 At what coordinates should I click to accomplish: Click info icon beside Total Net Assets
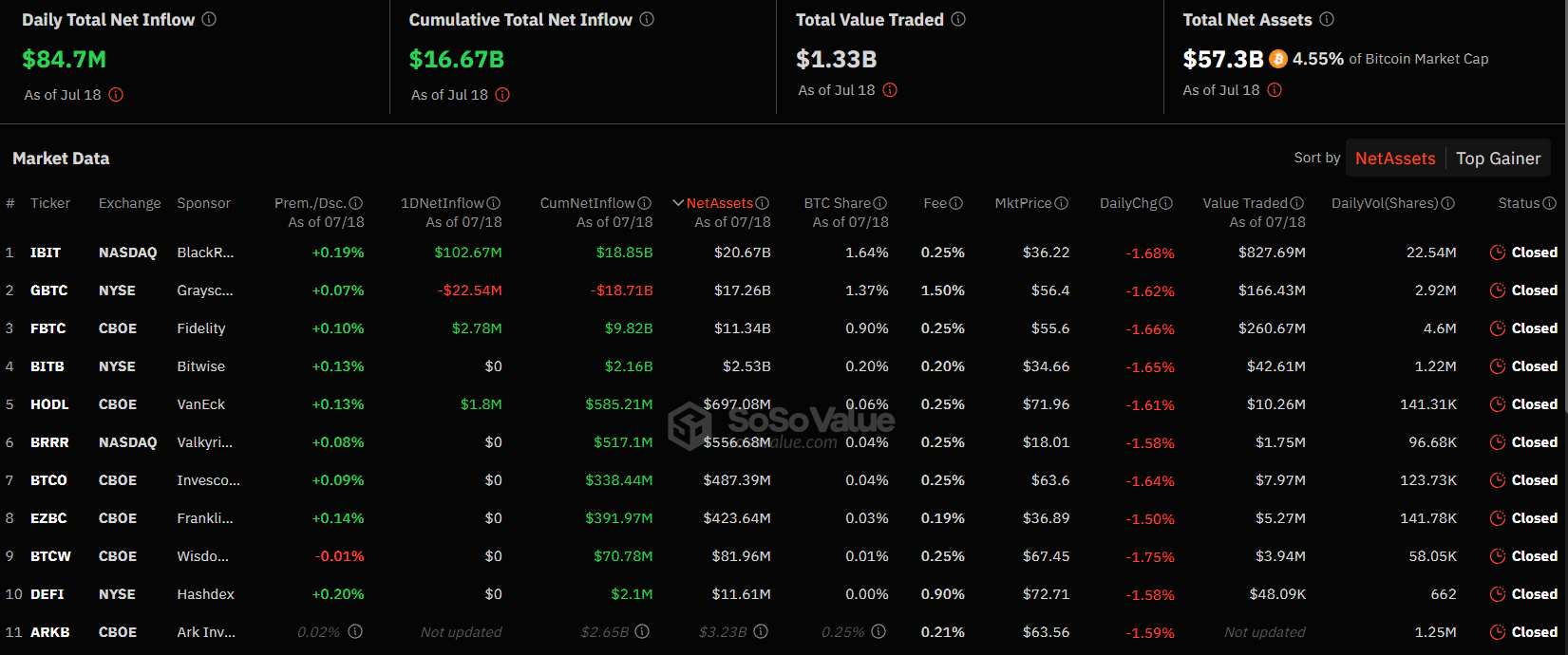(x=1327, y=19)
